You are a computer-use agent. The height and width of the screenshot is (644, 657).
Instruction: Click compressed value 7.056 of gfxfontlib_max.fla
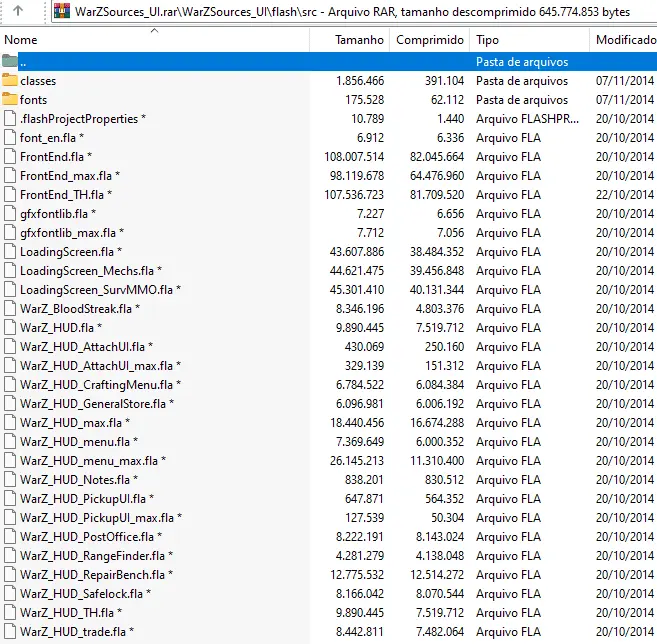click(450, 233)
